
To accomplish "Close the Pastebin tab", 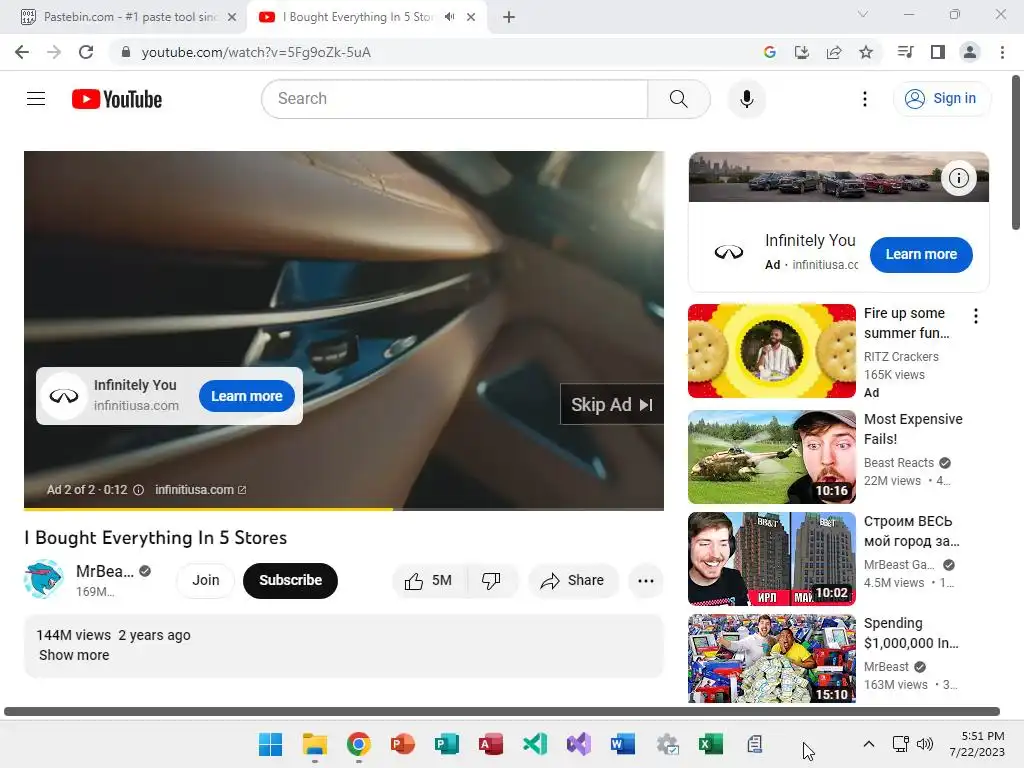I will 232,17.
